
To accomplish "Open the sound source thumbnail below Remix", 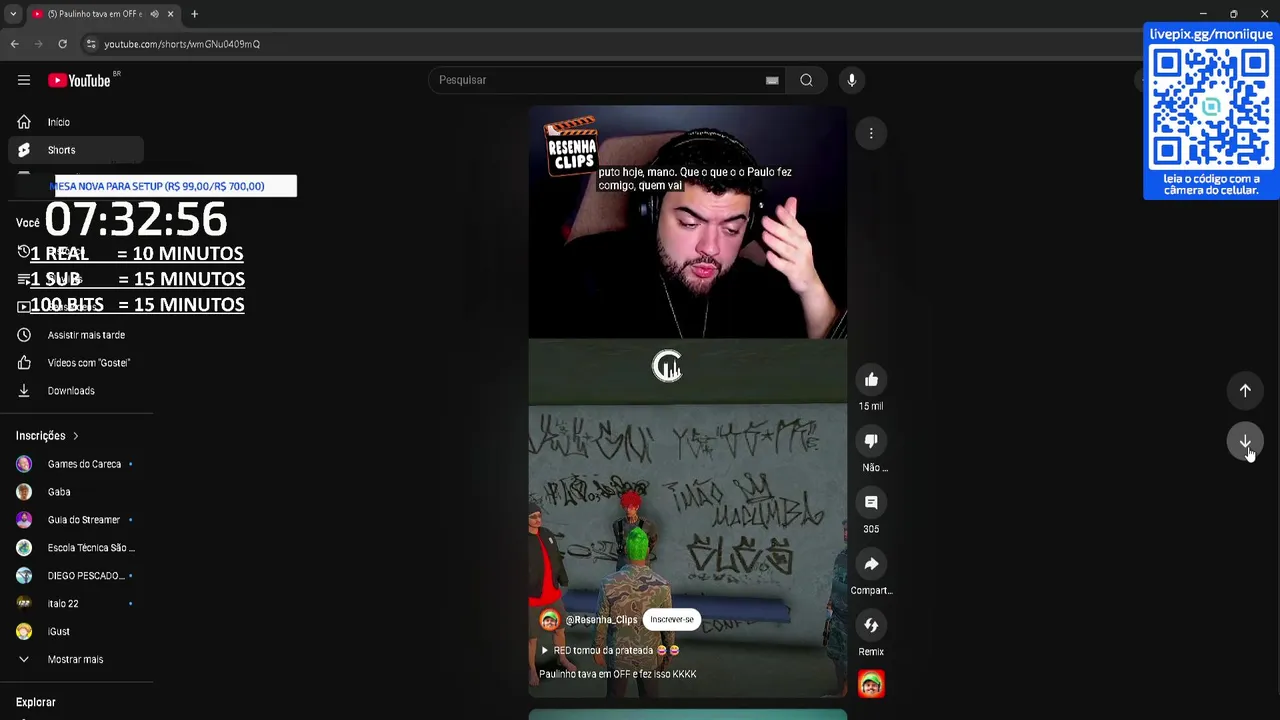I will 871,684.
